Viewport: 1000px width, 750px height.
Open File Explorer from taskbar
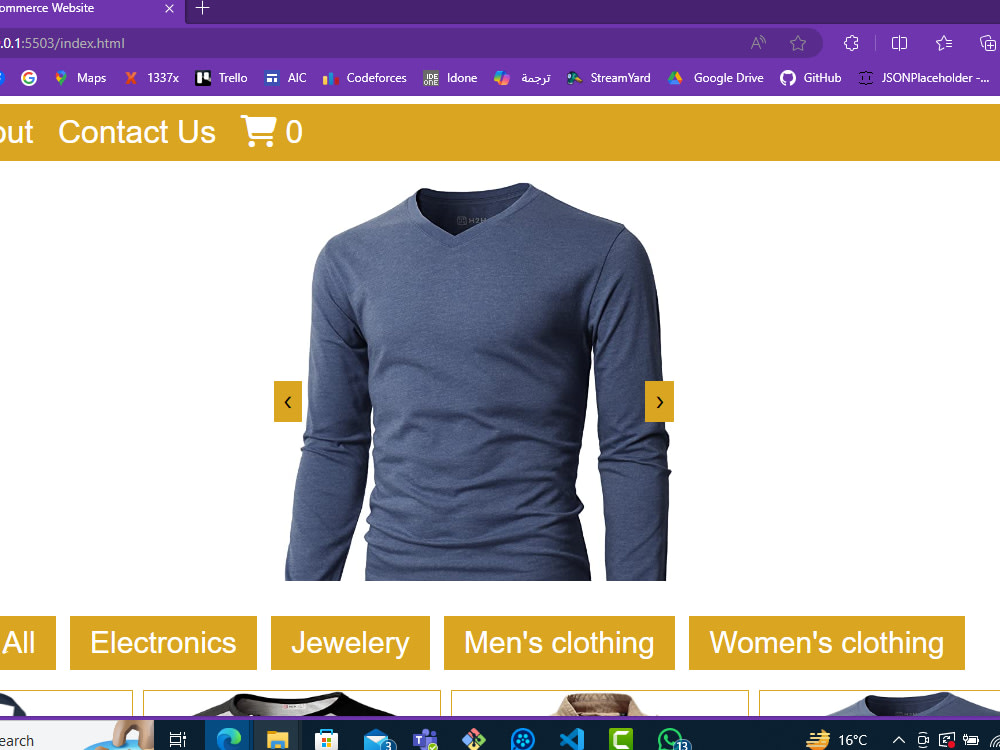pos(277,740)
